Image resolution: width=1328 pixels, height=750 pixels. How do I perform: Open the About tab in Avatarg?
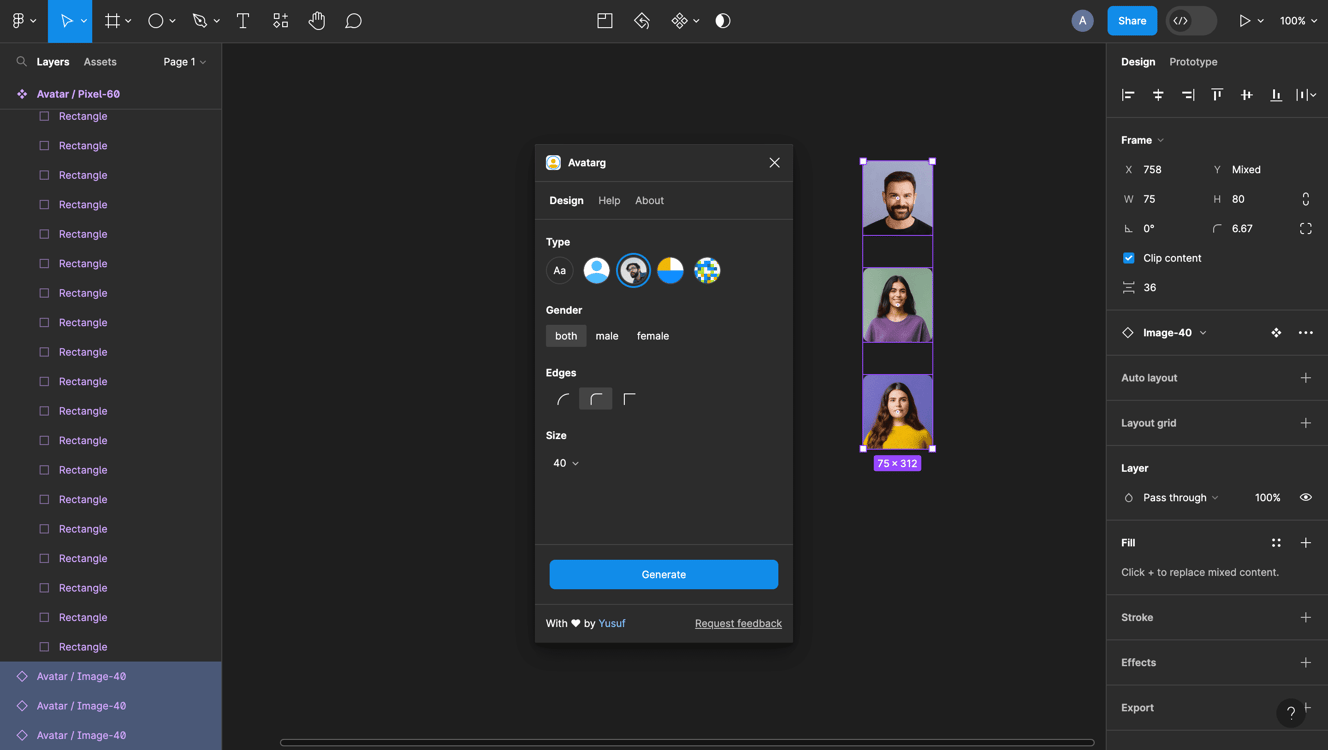coord(649,200)
